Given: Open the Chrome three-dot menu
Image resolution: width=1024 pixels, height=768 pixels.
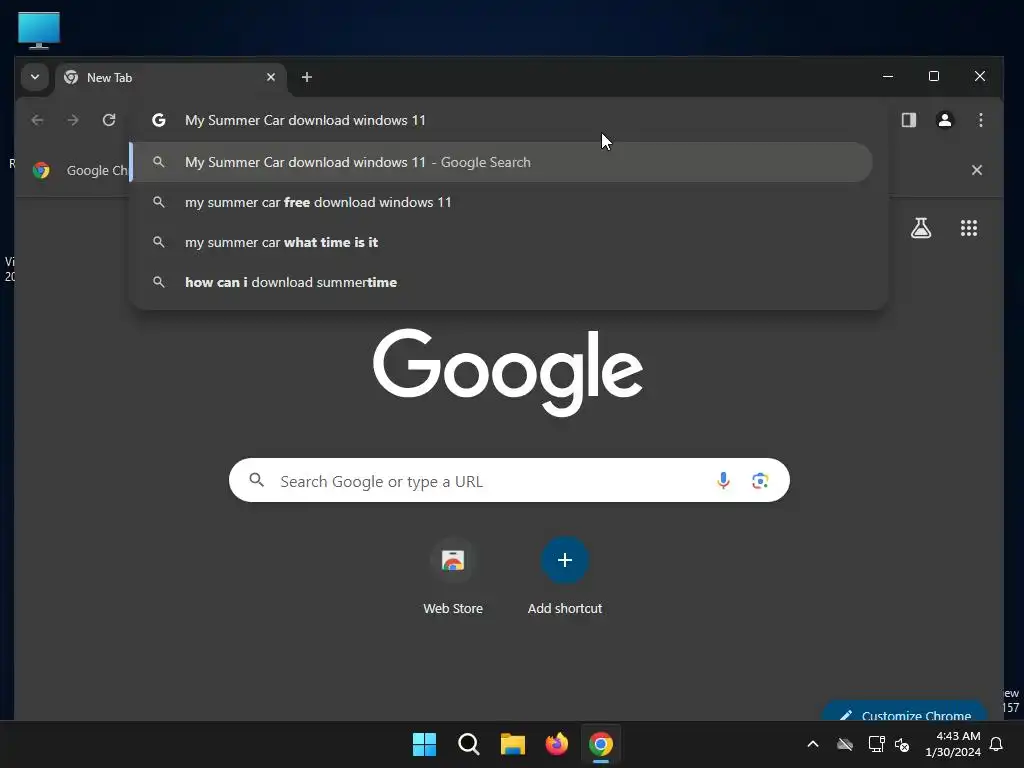Looking at the screenshot, I should (x=981, y=120).
